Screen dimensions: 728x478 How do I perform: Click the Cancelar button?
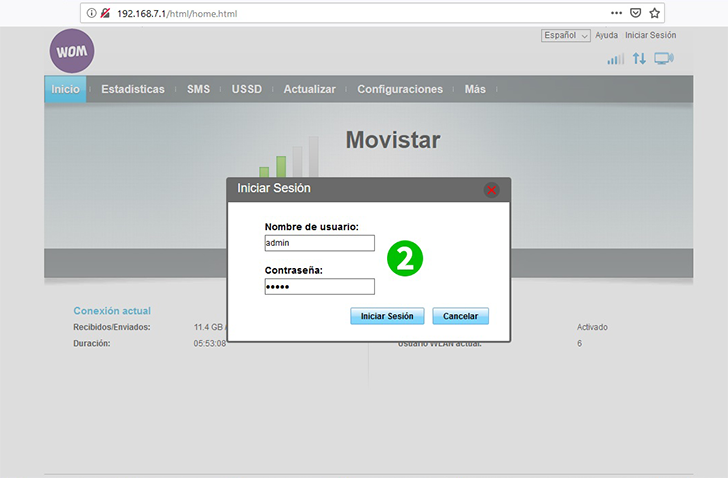[x=461, y=316]
